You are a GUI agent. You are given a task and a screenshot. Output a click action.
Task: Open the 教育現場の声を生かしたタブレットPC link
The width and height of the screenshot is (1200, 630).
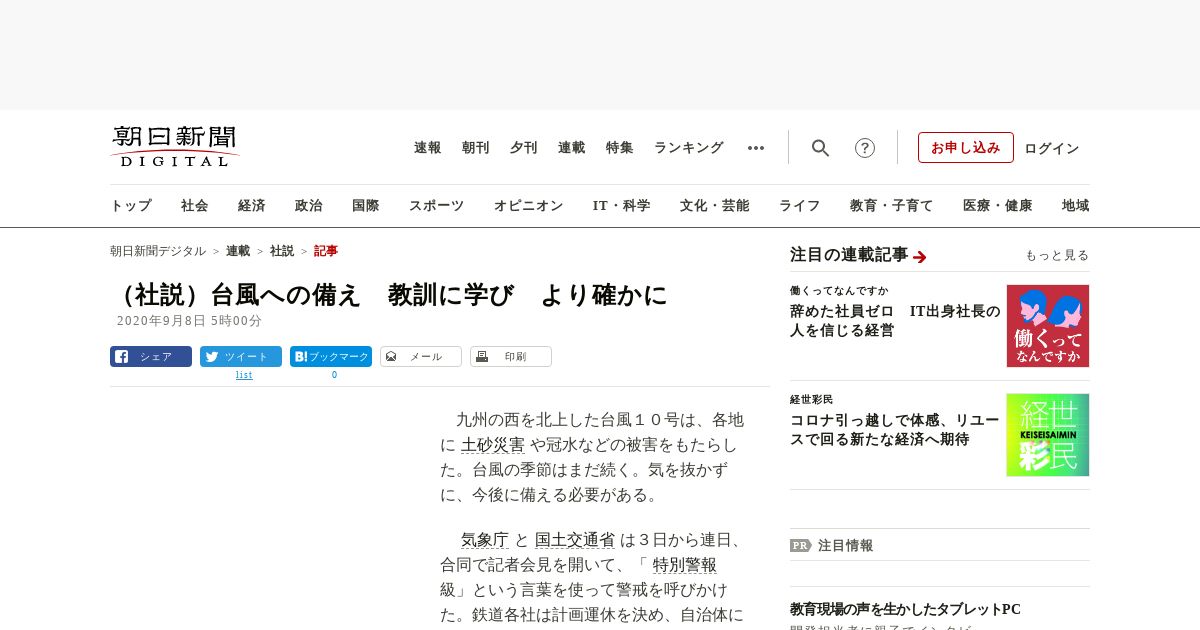905,609
